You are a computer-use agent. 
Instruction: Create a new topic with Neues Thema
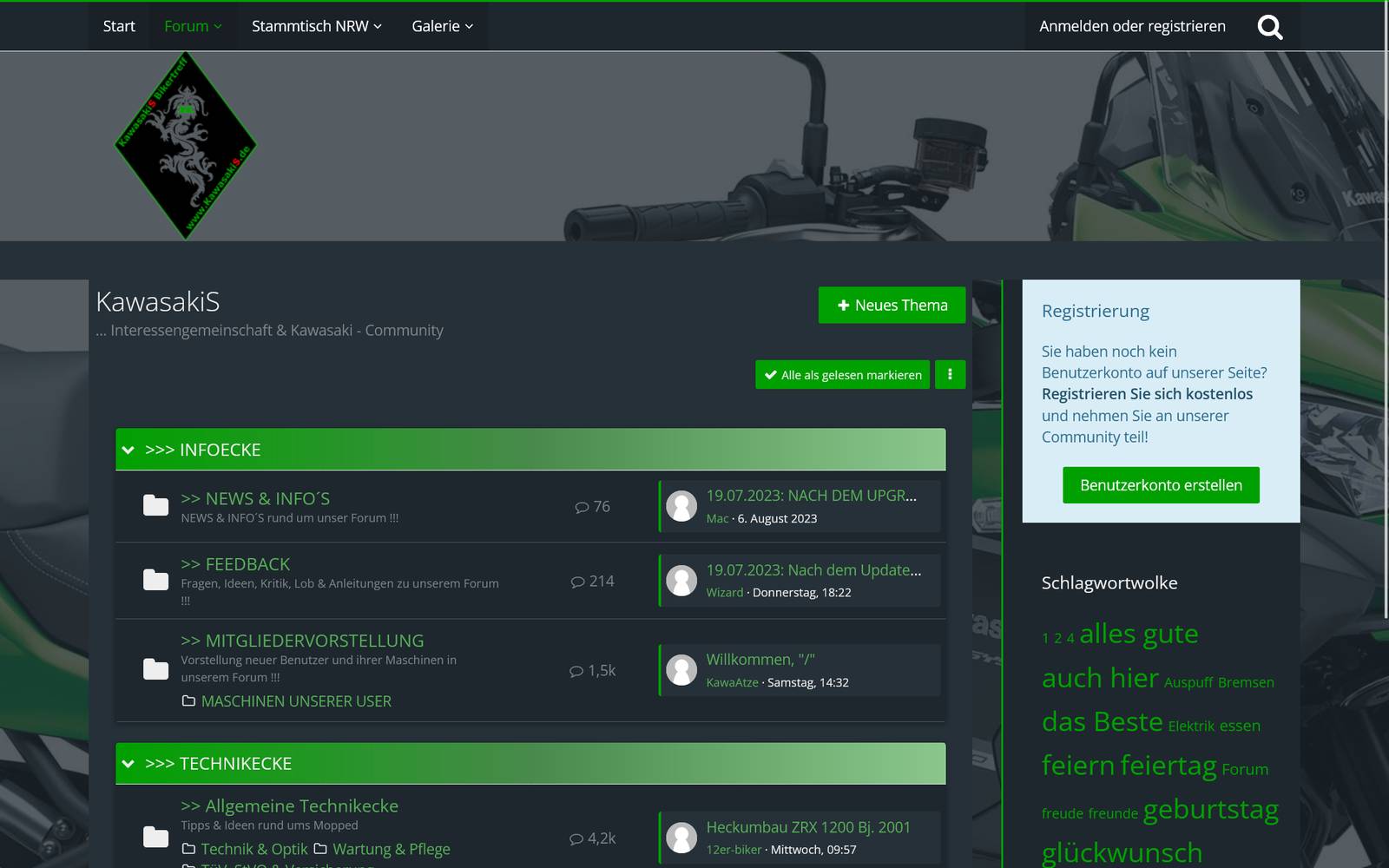[x=892, y=305]
